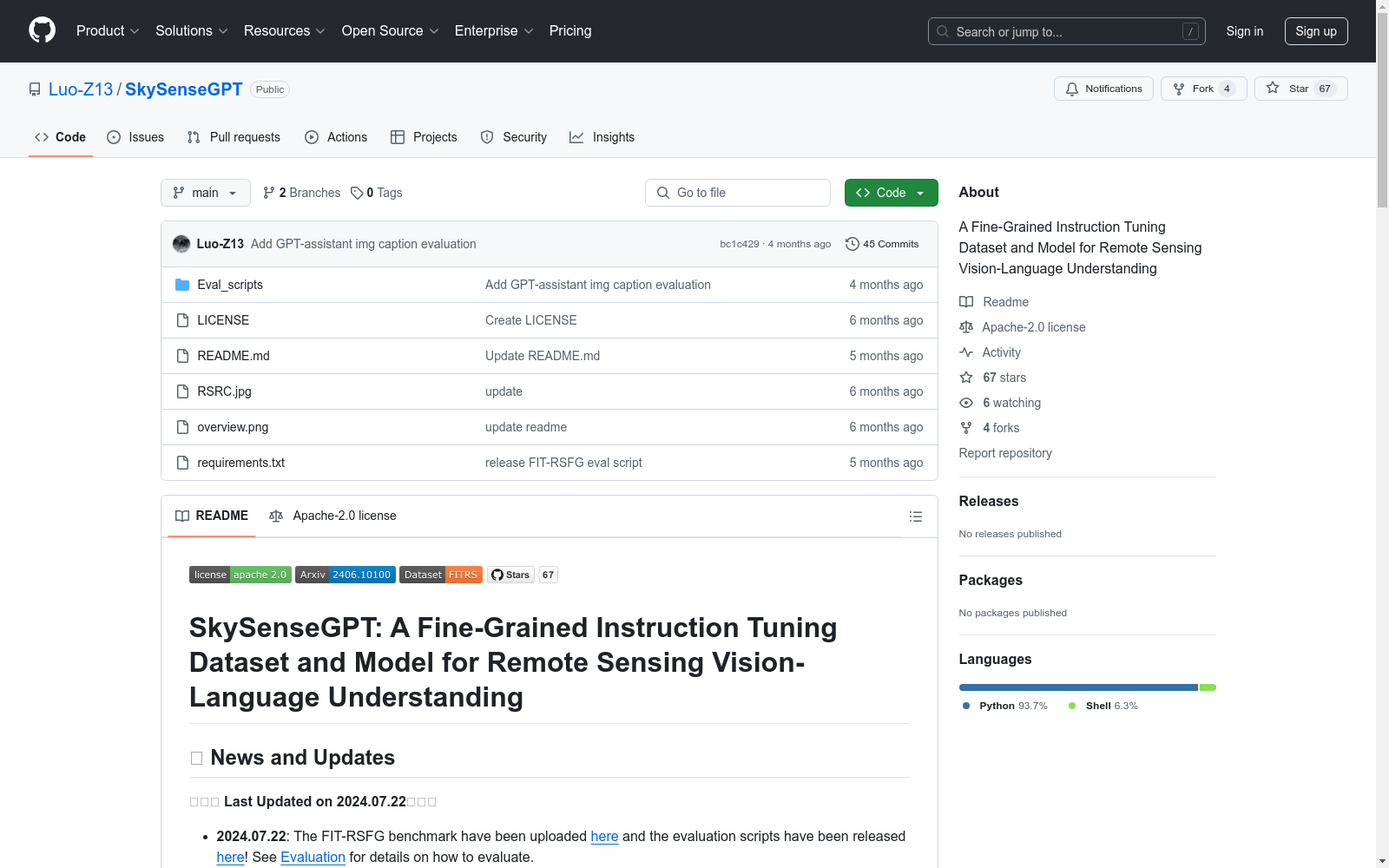Click the GitHub Stars badge in README
The width and height of the screenshot is (1389, 868).
(523, 575)
